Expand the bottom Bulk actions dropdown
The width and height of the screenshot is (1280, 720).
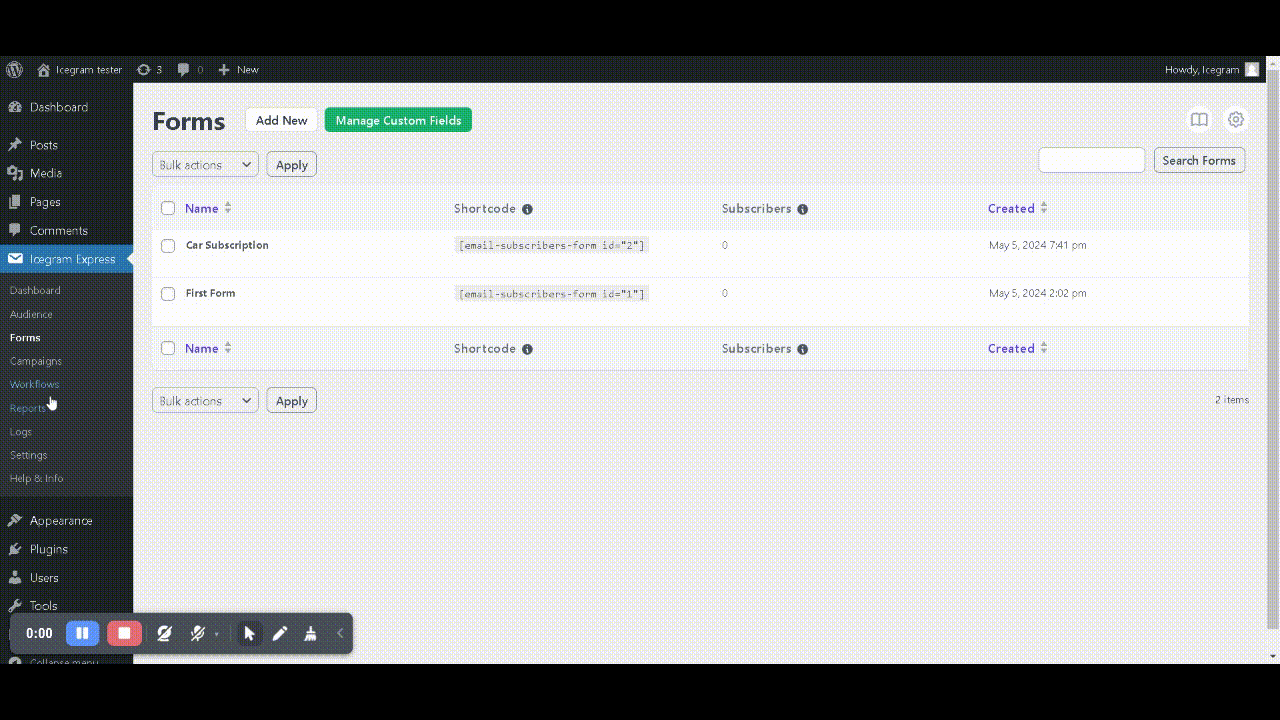coord(205,401)
